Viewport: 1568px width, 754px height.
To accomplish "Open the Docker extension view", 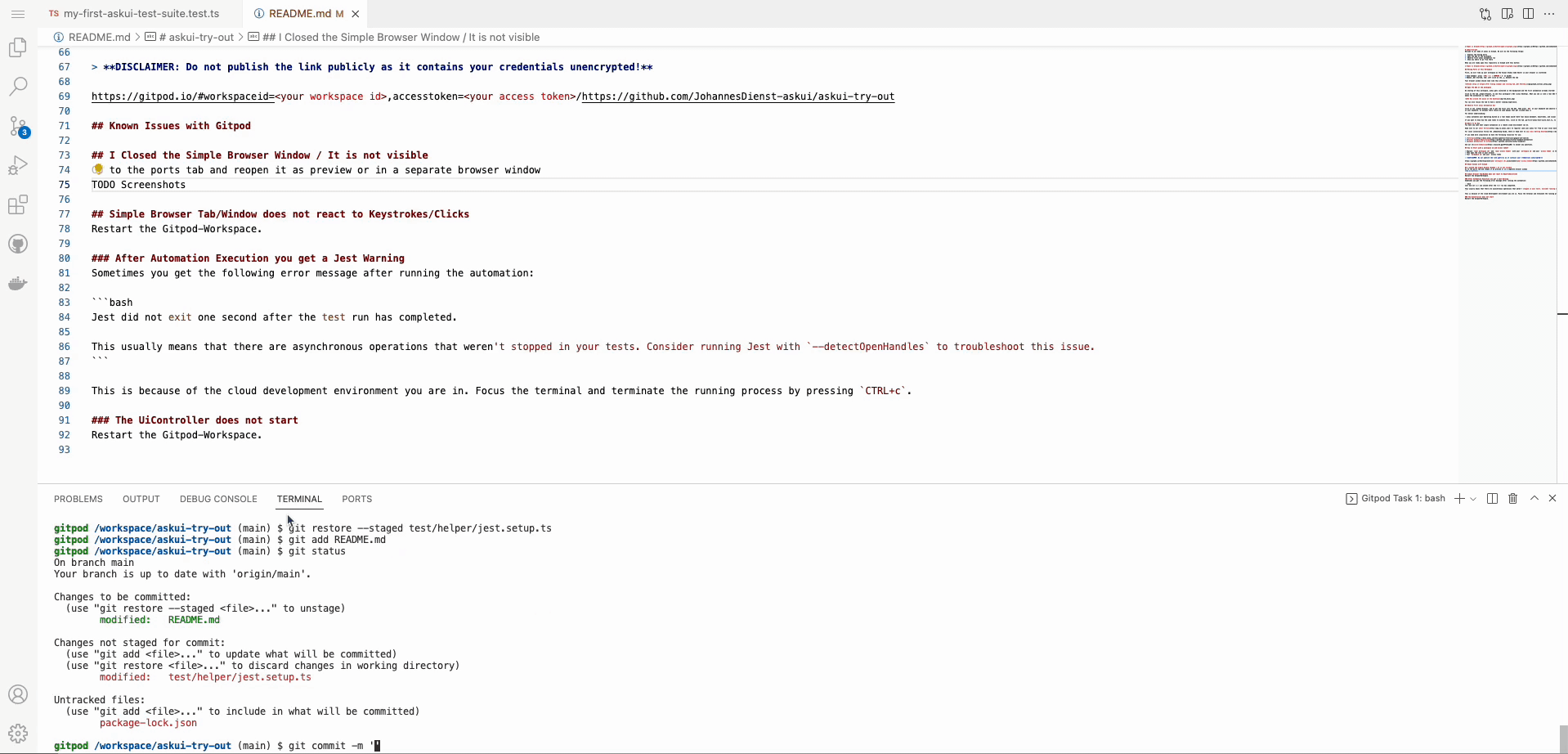I will tap(18, 283).
